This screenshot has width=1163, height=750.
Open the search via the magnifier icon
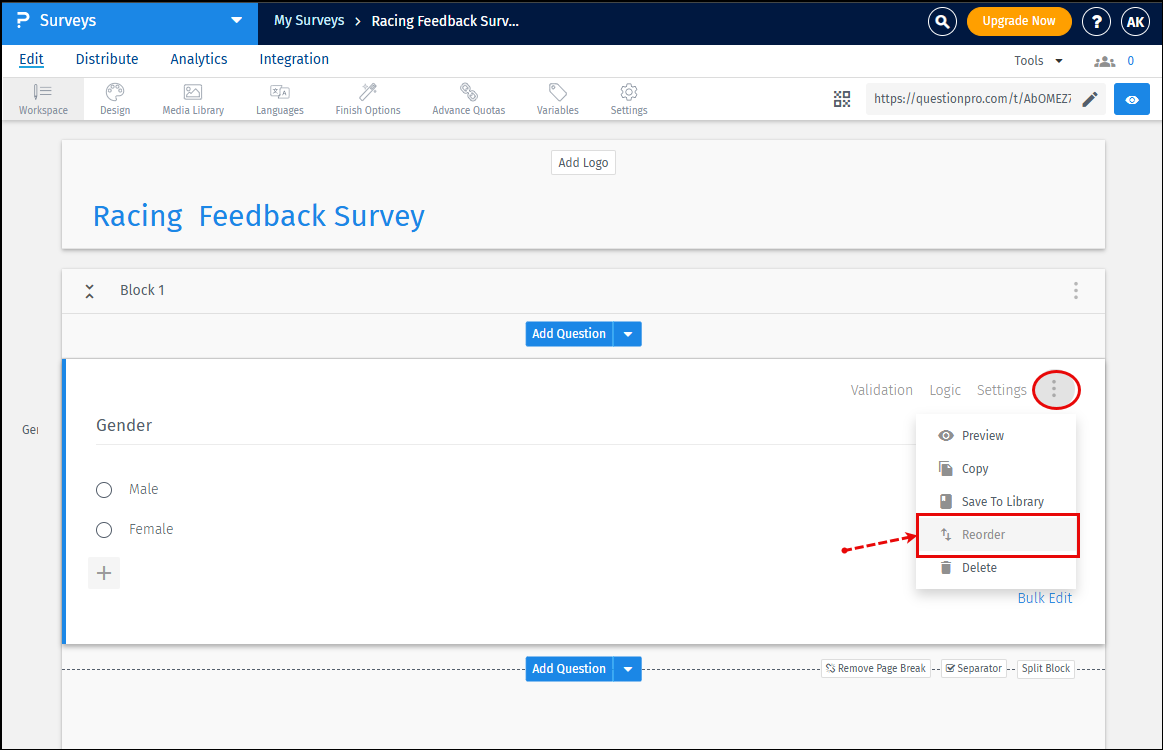(941, 21)
